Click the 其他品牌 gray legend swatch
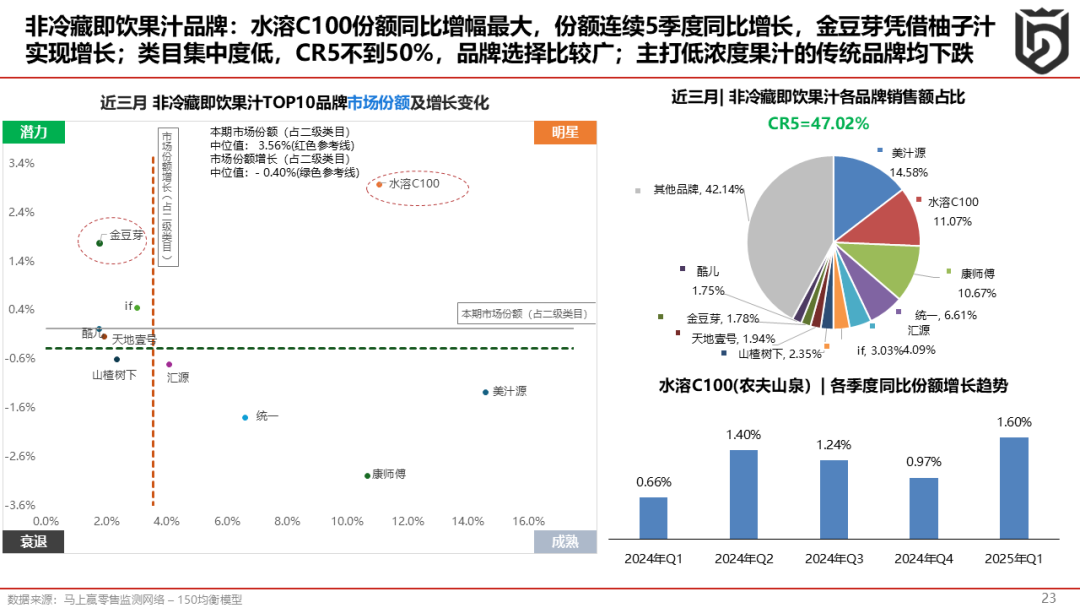 click(x=638, y=190)
